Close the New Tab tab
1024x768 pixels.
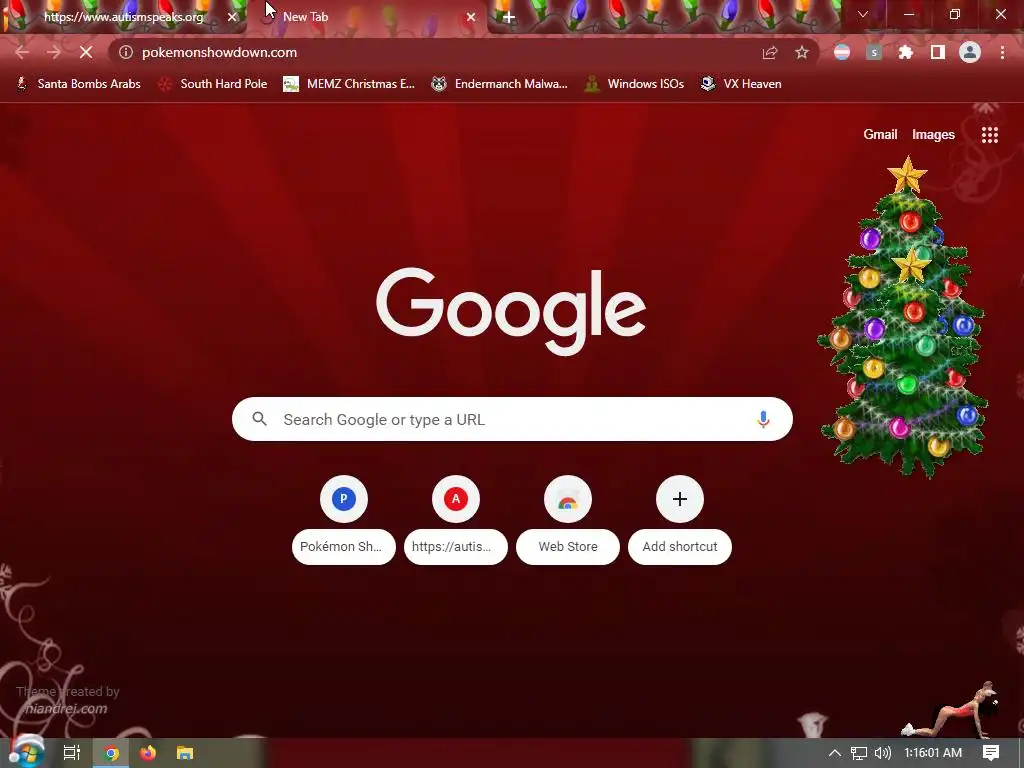471,17
